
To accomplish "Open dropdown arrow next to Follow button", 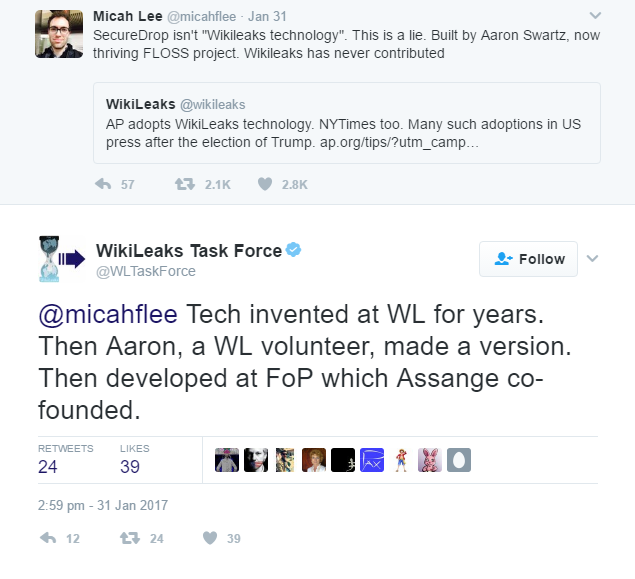I will (x=592, y=258).
